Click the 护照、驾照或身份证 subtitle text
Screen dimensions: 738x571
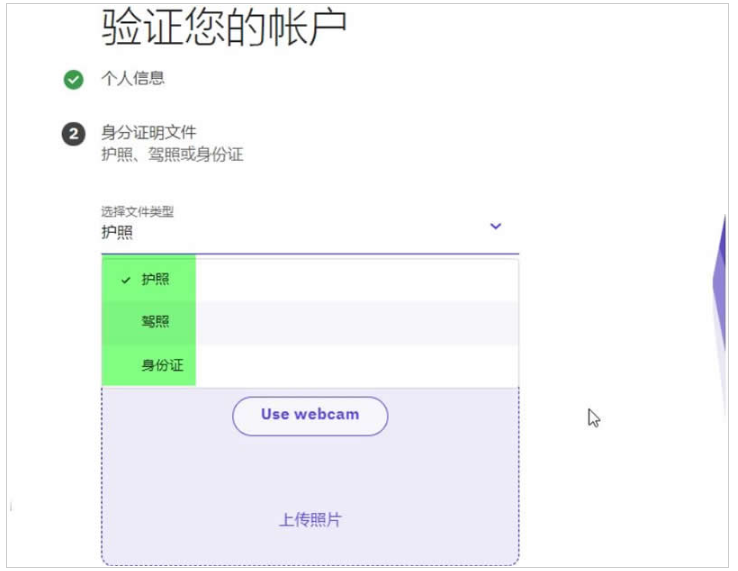[x=172, y=155]
